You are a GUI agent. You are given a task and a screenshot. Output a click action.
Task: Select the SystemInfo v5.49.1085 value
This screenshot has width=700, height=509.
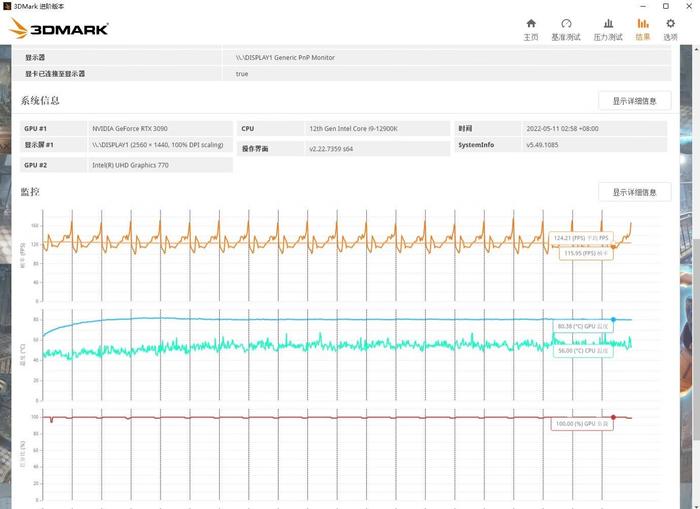[x=542, y=145]
